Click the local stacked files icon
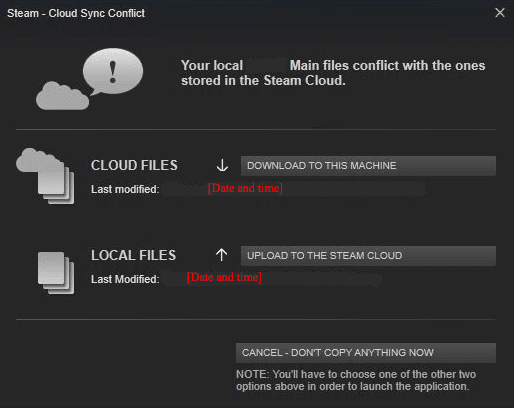This screenshot has width=514, height=408. pos(56,273)
